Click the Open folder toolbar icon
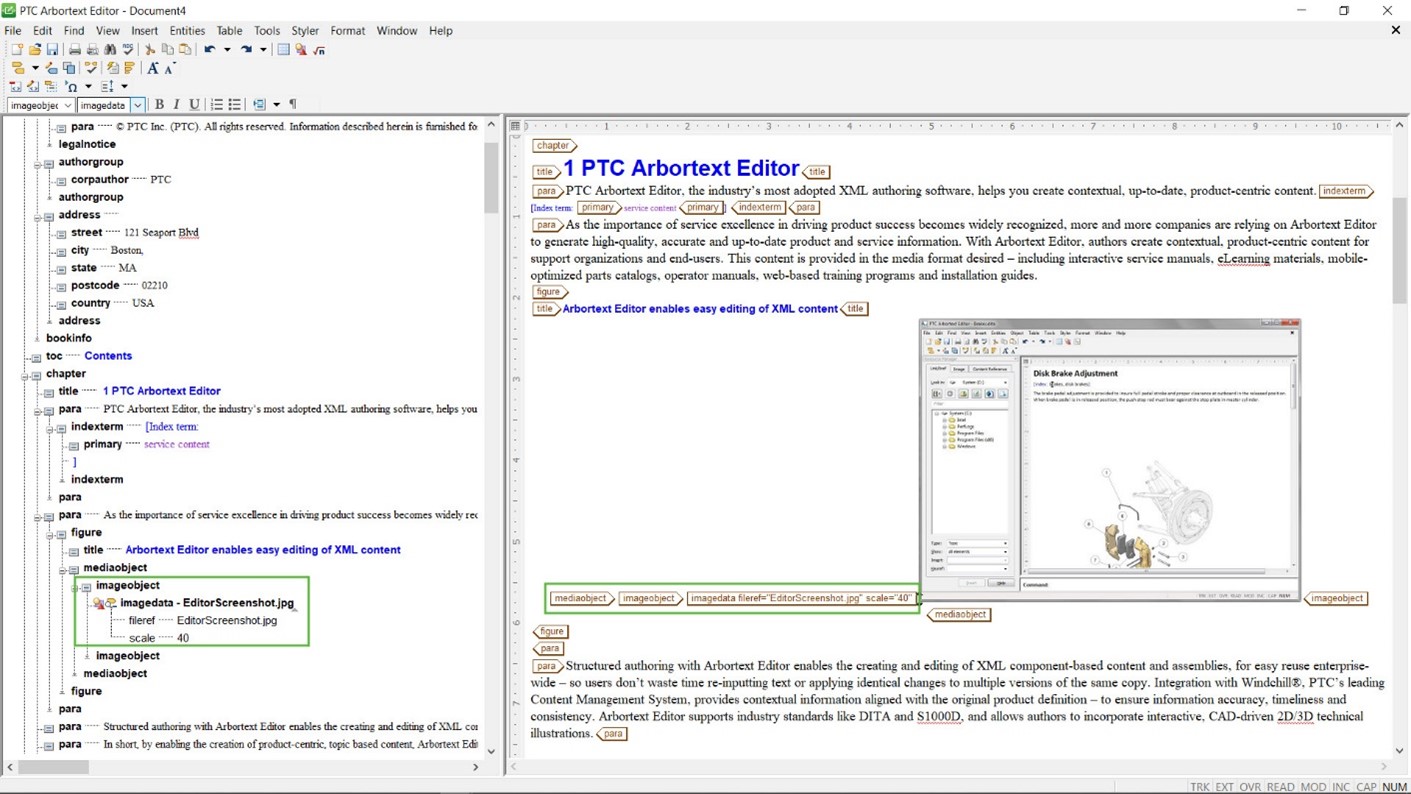The image size is (1411, 794). [34, 49]
